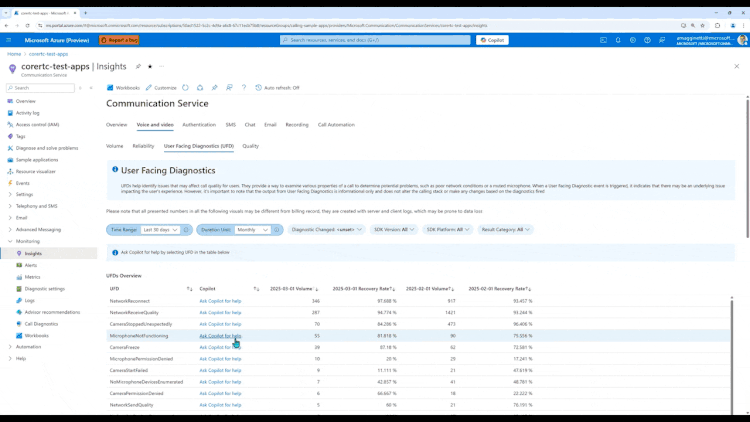Open Diagnose and solve problems
Image resolution: width=750 pixels, height=422 pixels.
49,148
